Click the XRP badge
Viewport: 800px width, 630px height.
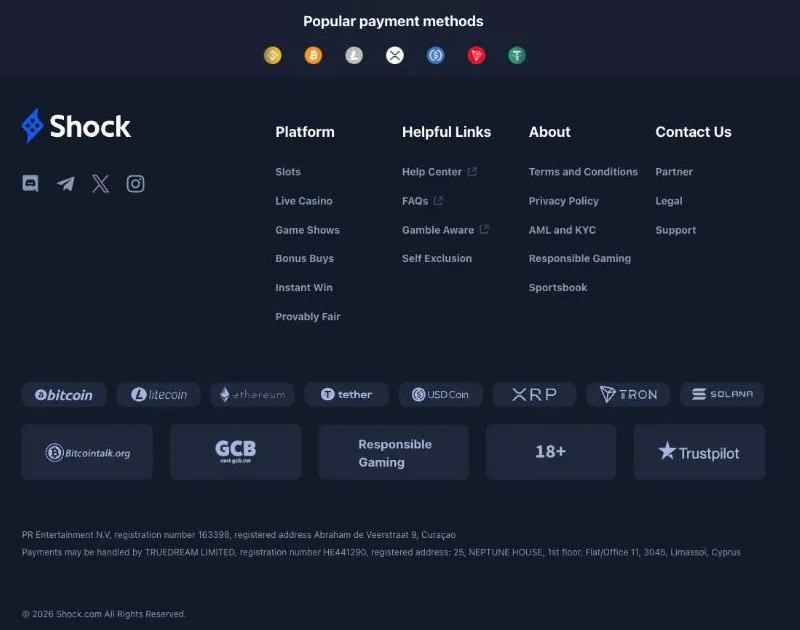(534, 394)
